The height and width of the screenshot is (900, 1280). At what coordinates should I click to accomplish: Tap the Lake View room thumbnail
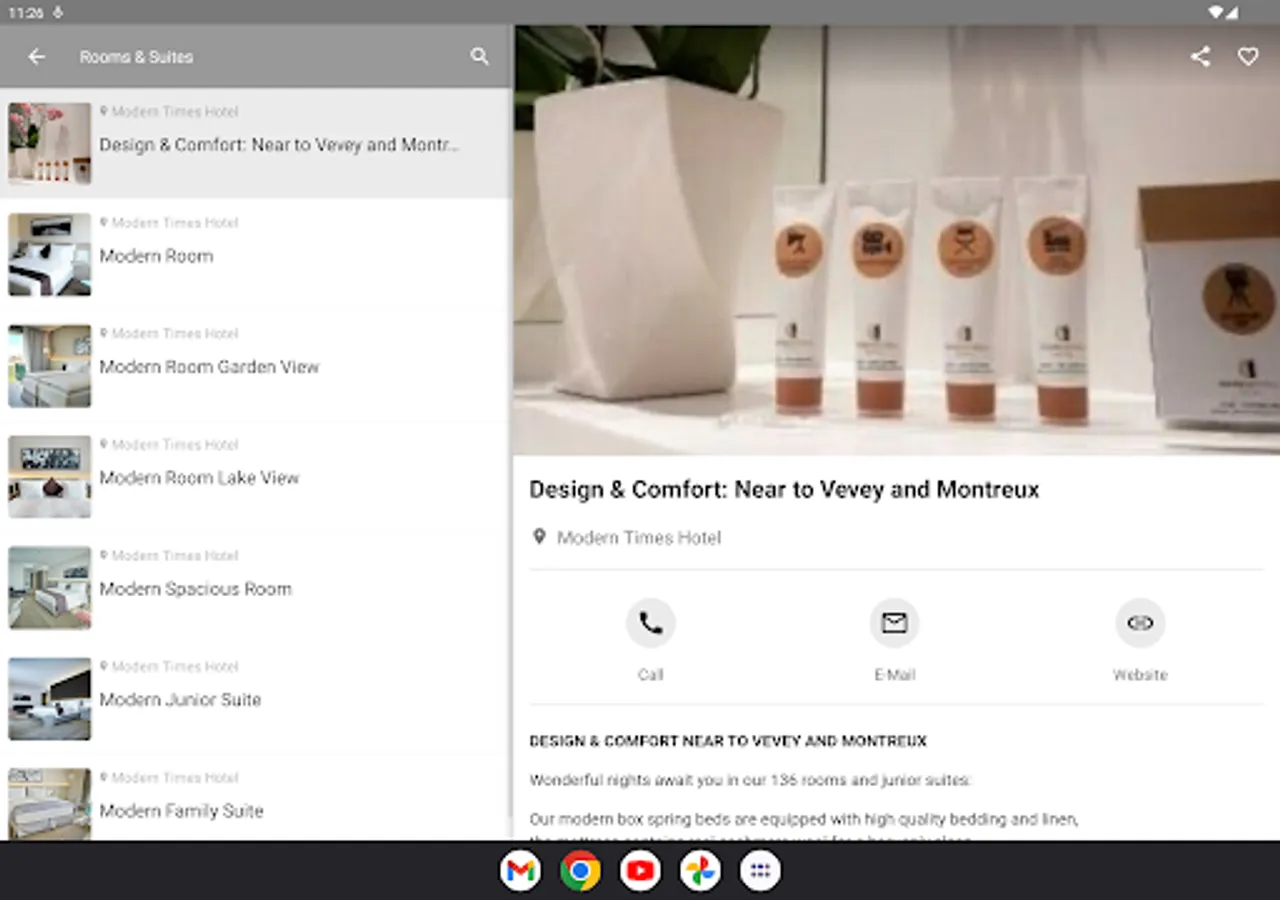[50, 476]
